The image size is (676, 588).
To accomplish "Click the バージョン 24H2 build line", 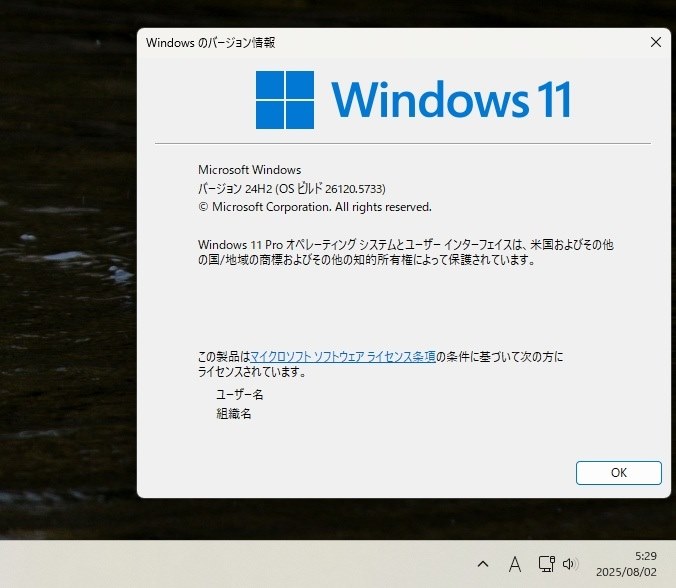I will 292,188.
